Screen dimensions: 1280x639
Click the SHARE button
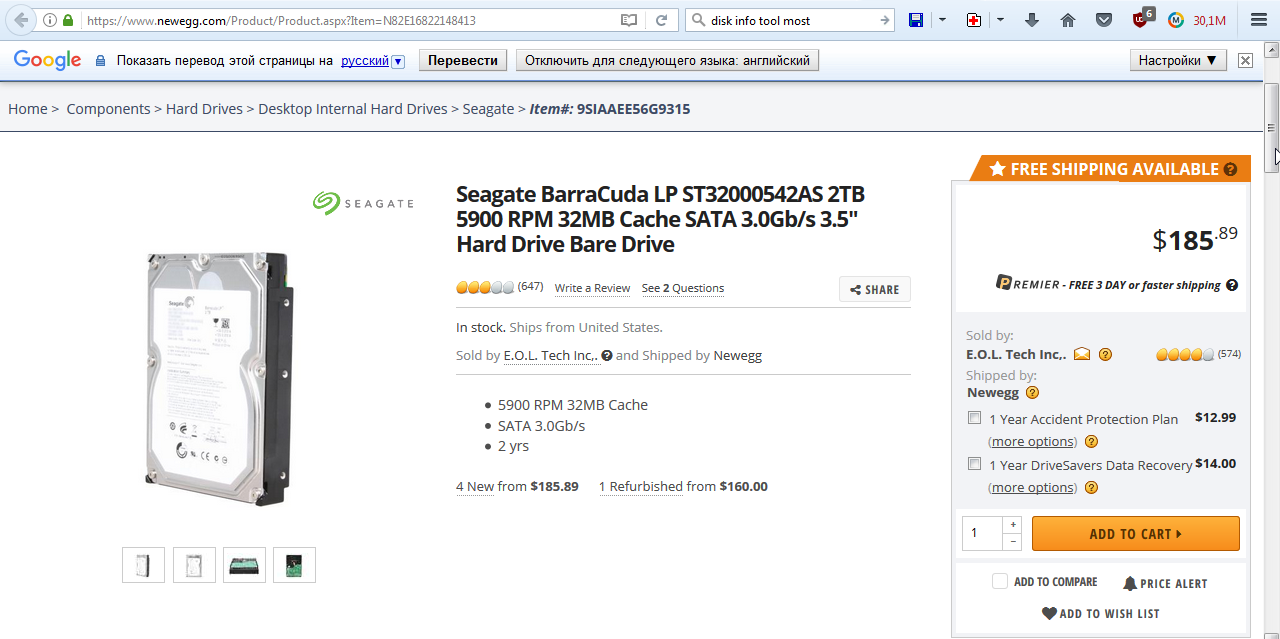pos(875,289)
